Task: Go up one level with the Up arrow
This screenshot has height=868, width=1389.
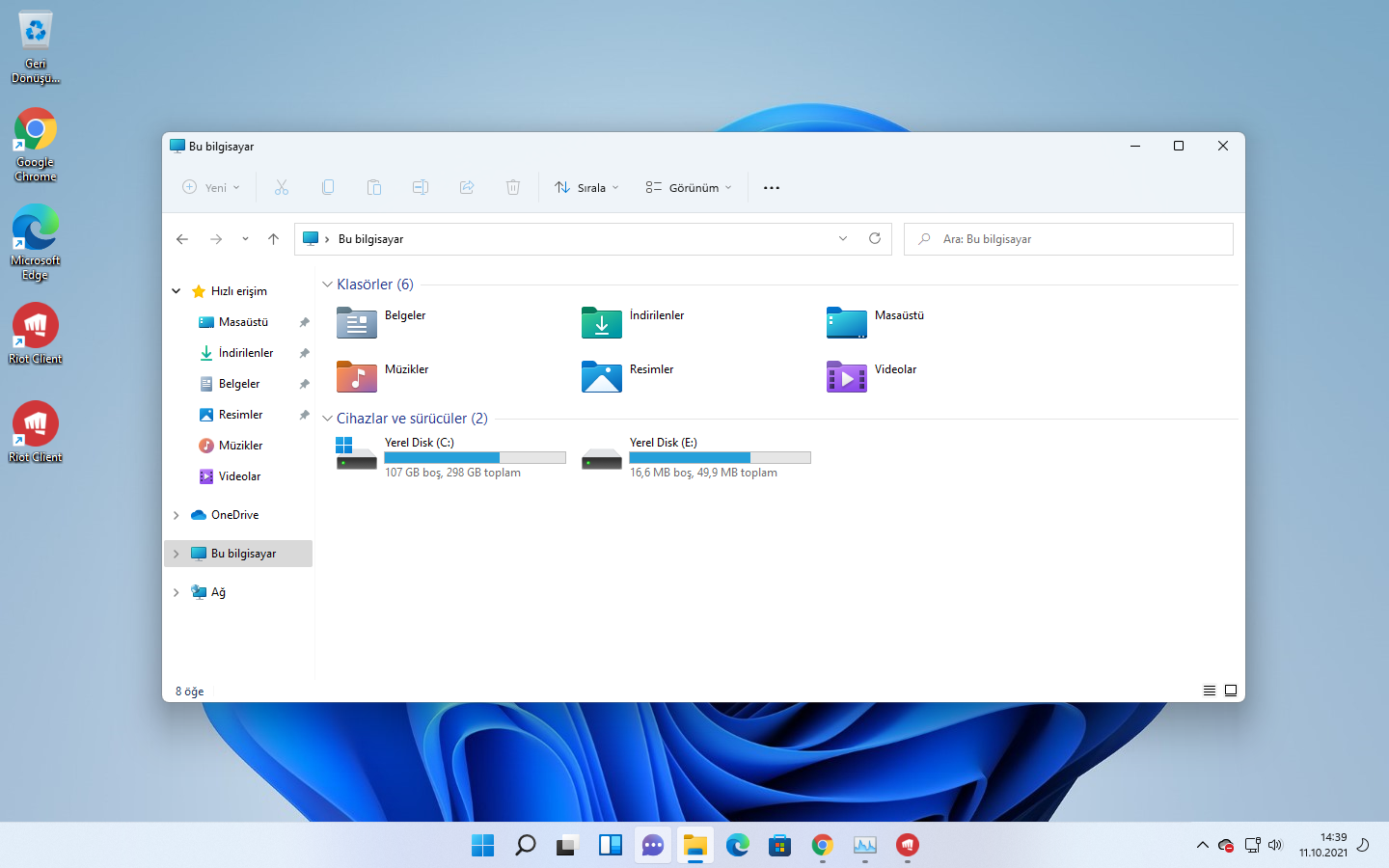Action: click(x=274, y=239)
